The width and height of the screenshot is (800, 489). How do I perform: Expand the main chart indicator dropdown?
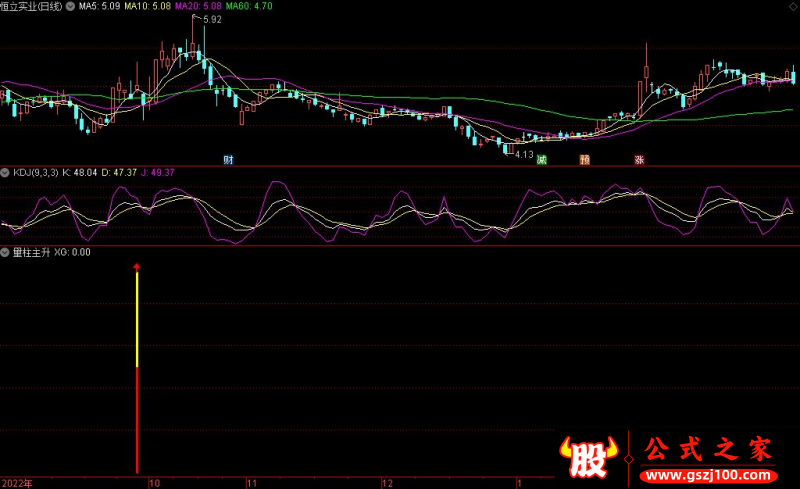pos(70,7)
